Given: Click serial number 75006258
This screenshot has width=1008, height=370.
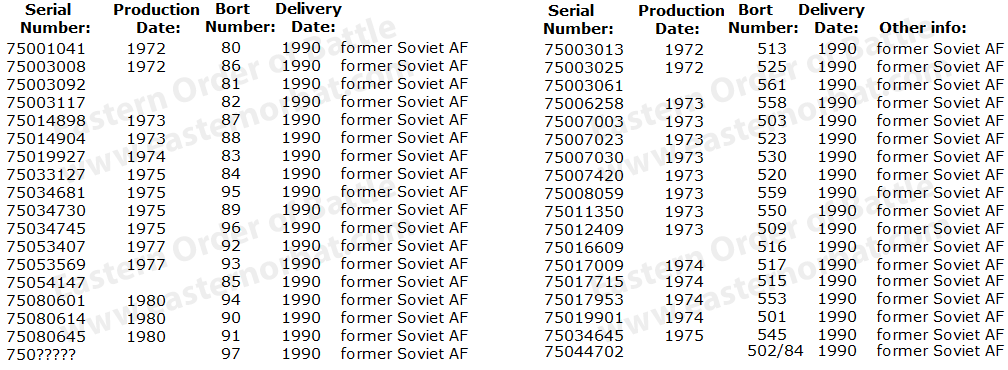Looking at the screenshot, I should (x=584, y=103).
